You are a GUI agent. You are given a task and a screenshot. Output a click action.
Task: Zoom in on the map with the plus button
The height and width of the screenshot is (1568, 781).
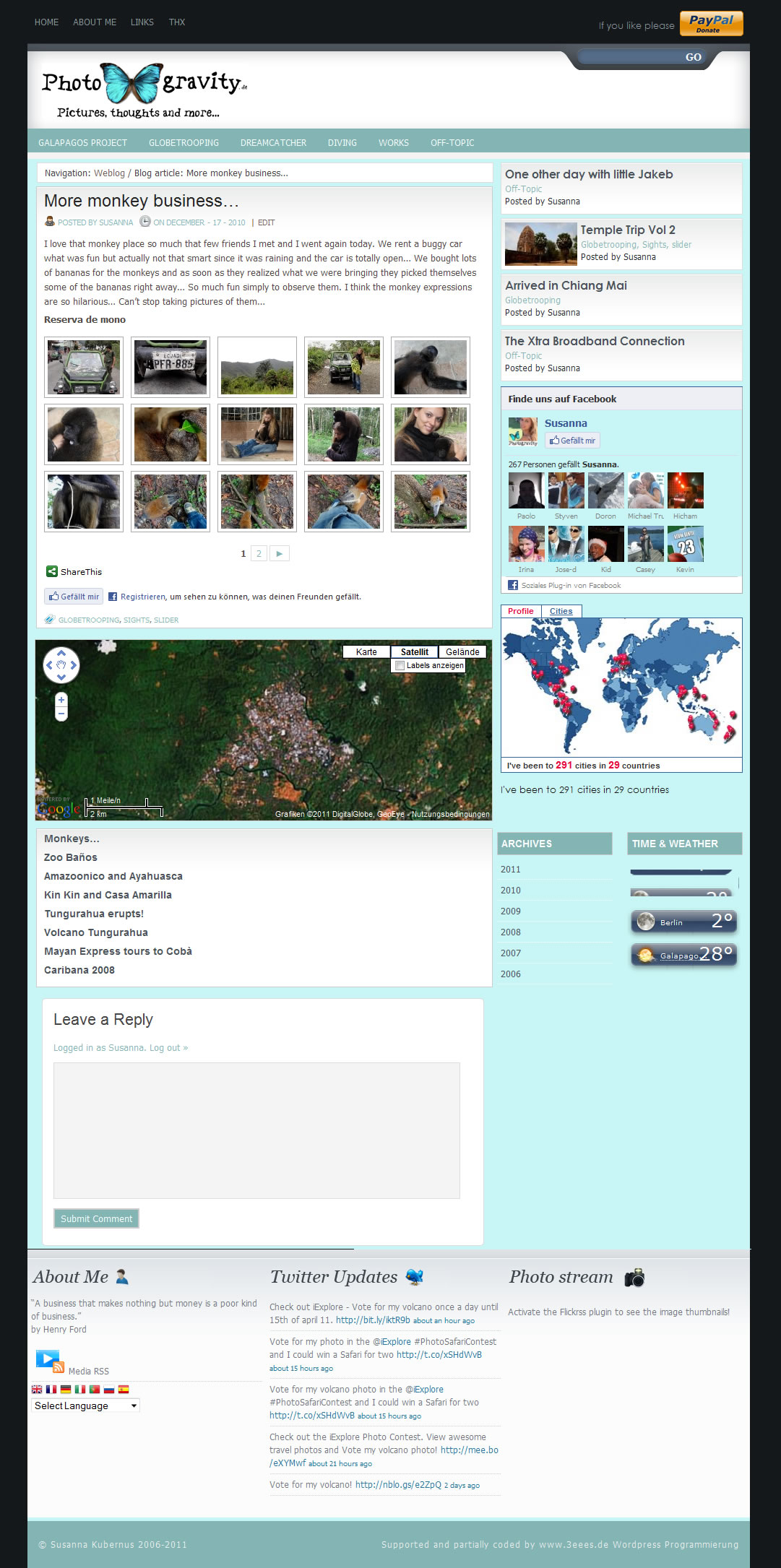click(61, 700)
